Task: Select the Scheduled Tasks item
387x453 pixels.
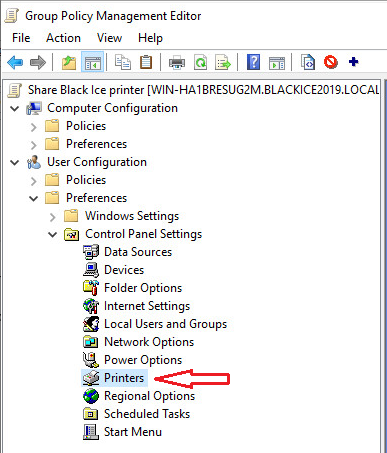Action: click(x=147, y=414)
